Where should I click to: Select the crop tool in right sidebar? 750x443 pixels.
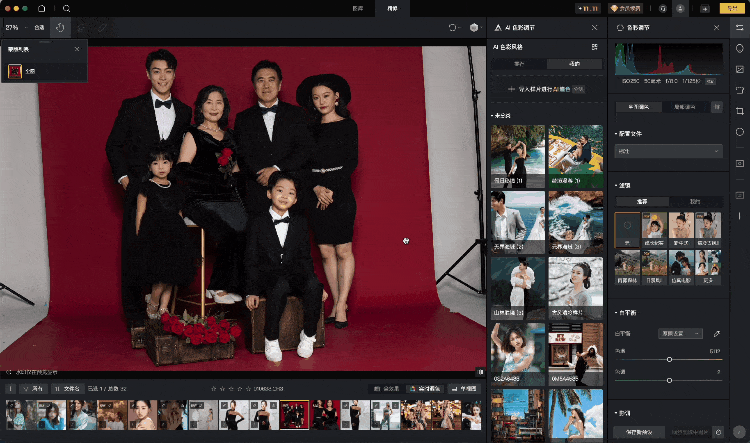coord(739,110)
